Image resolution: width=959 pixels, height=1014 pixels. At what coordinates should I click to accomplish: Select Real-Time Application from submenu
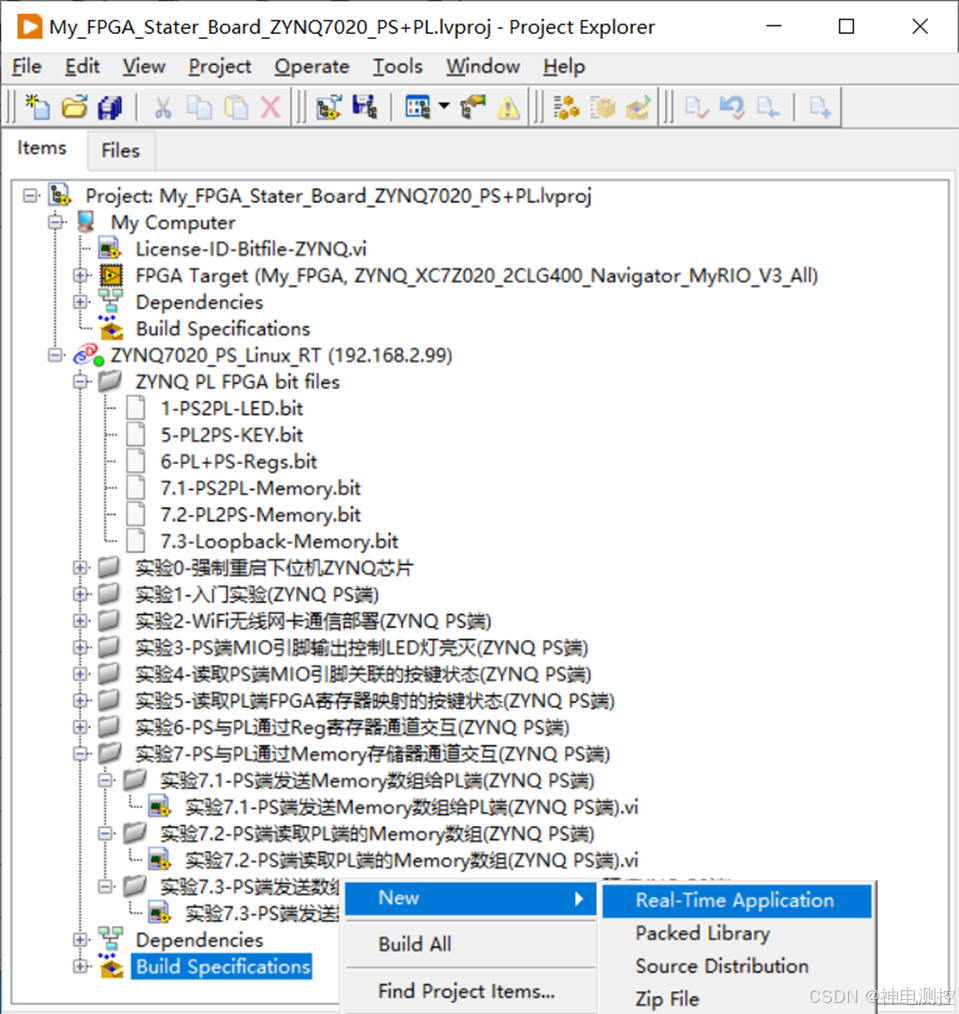pyautogui.click(x=737, y=900)
